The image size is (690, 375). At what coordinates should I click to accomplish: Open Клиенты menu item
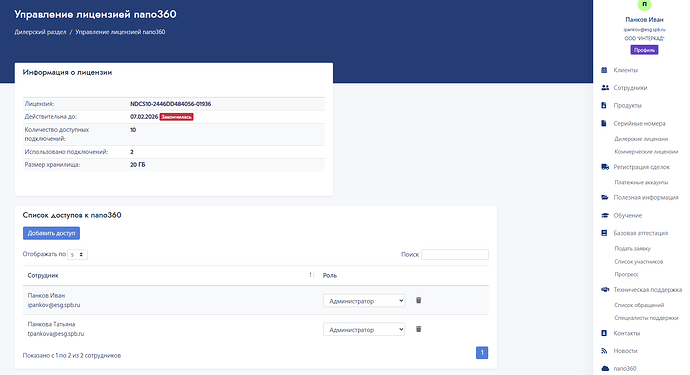[625, 70]
